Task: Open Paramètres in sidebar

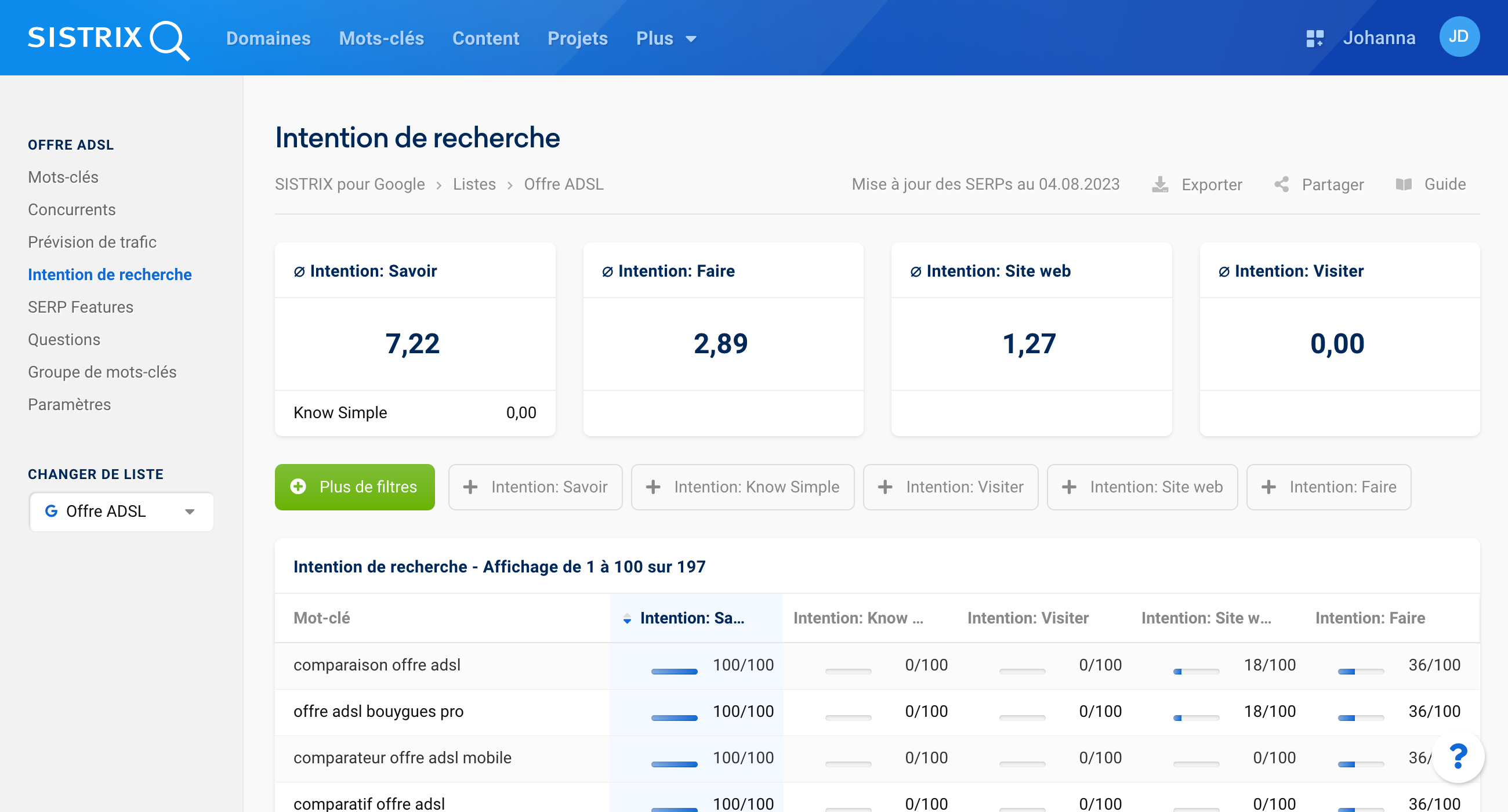Action: 69,404
